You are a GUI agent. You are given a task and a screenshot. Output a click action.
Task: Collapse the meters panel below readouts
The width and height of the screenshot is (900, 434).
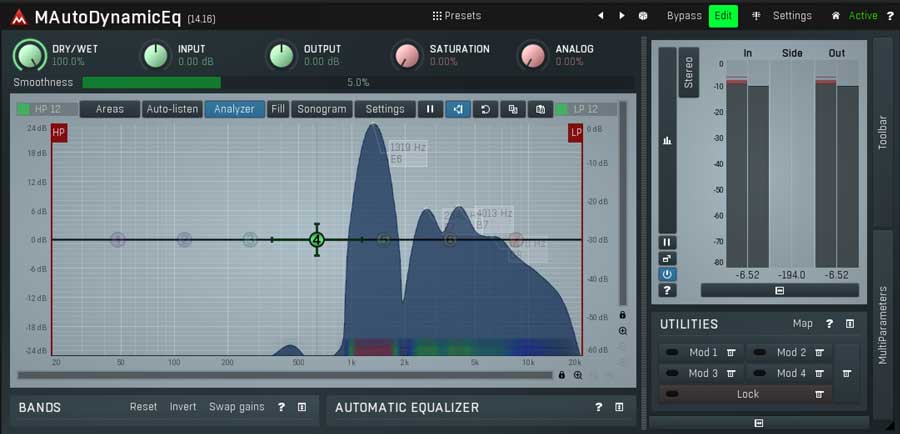click(779, 290)
